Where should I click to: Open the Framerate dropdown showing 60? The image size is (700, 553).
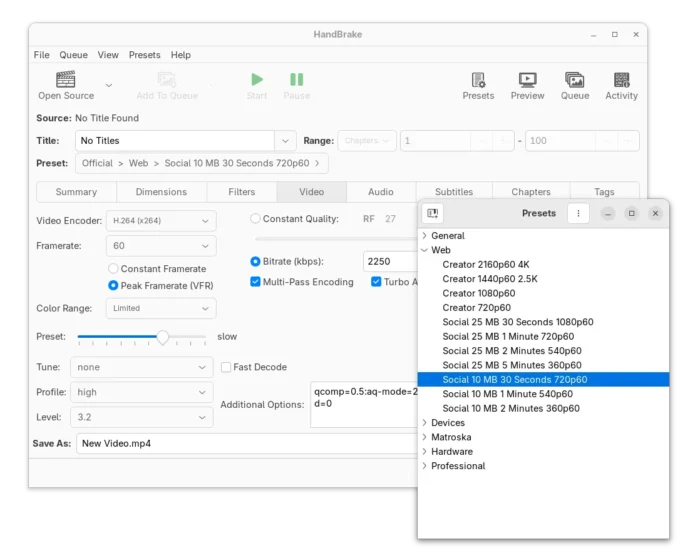tap(161, 246)
